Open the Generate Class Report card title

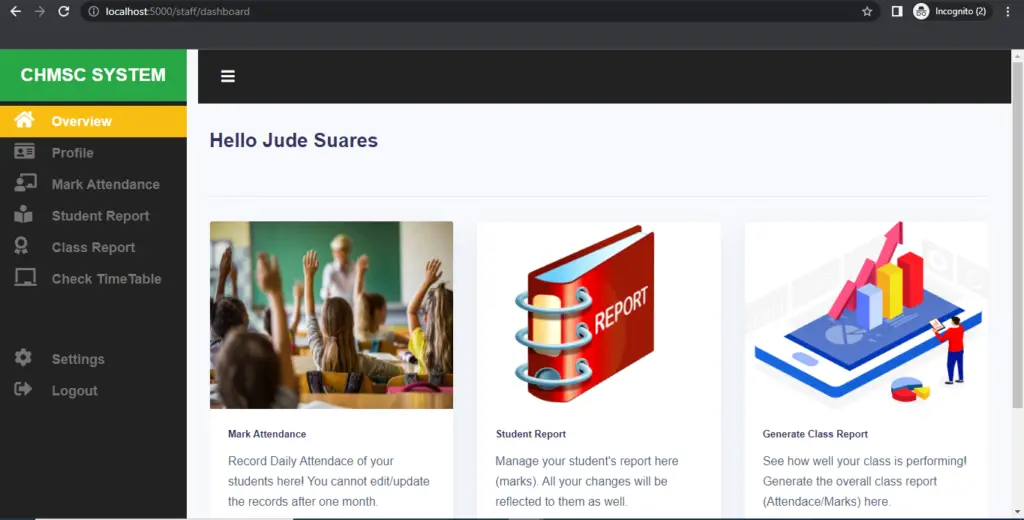click(815, 434)
